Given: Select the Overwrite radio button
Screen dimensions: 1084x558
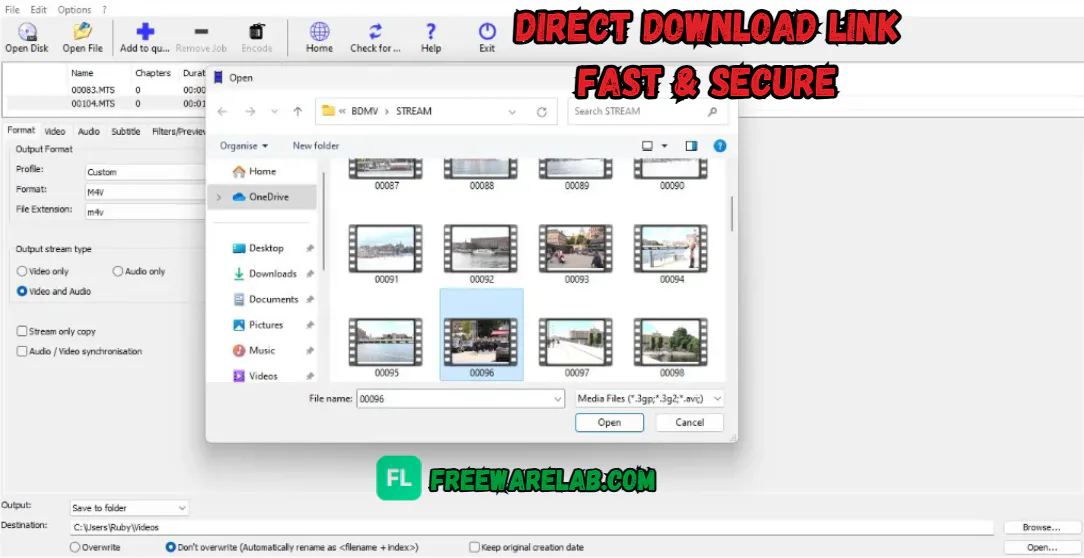Looking at the screenshot, I should pos(75,548).
